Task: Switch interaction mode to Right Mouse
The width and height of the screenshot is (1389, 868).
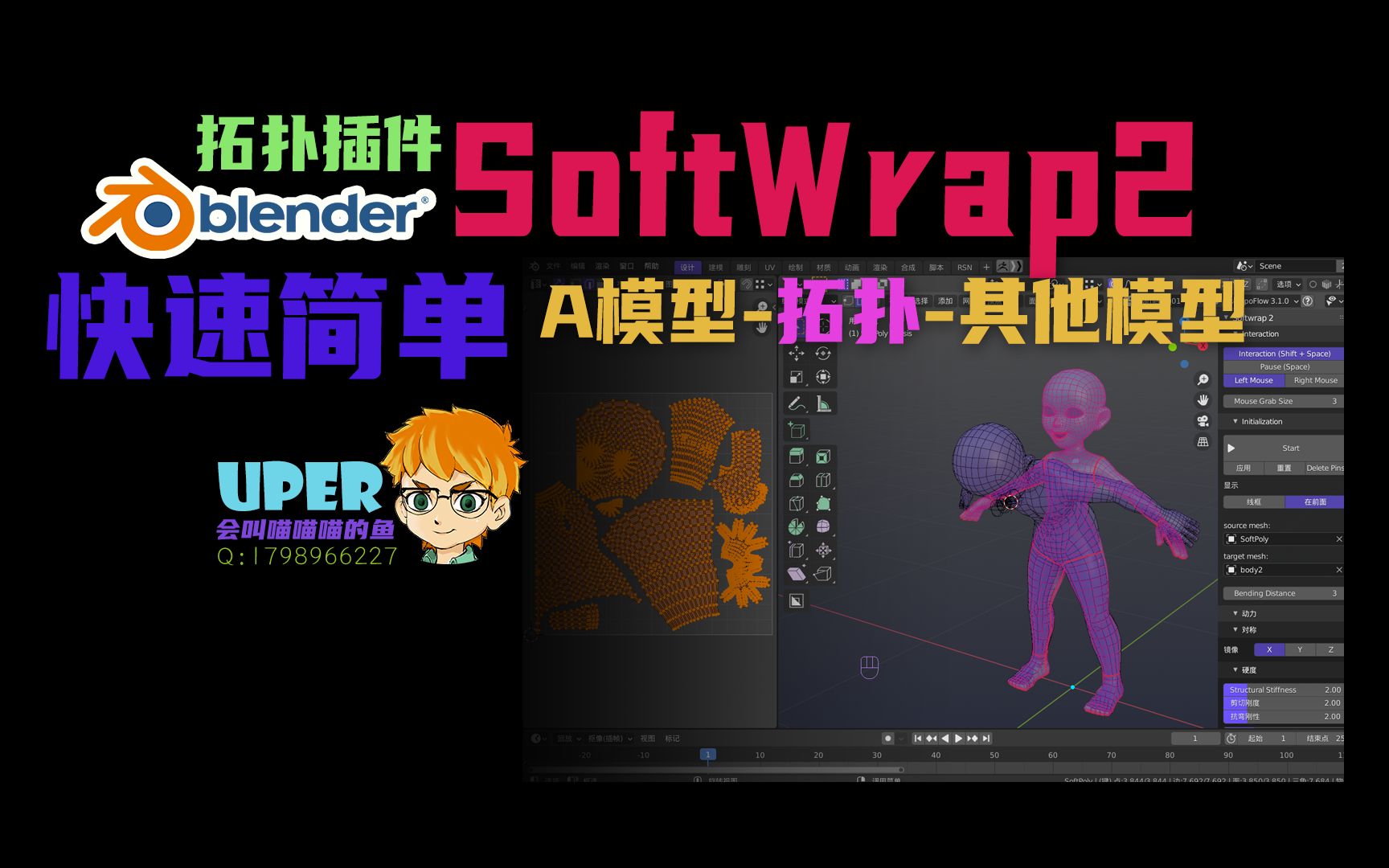Action: coord(1314,380)
